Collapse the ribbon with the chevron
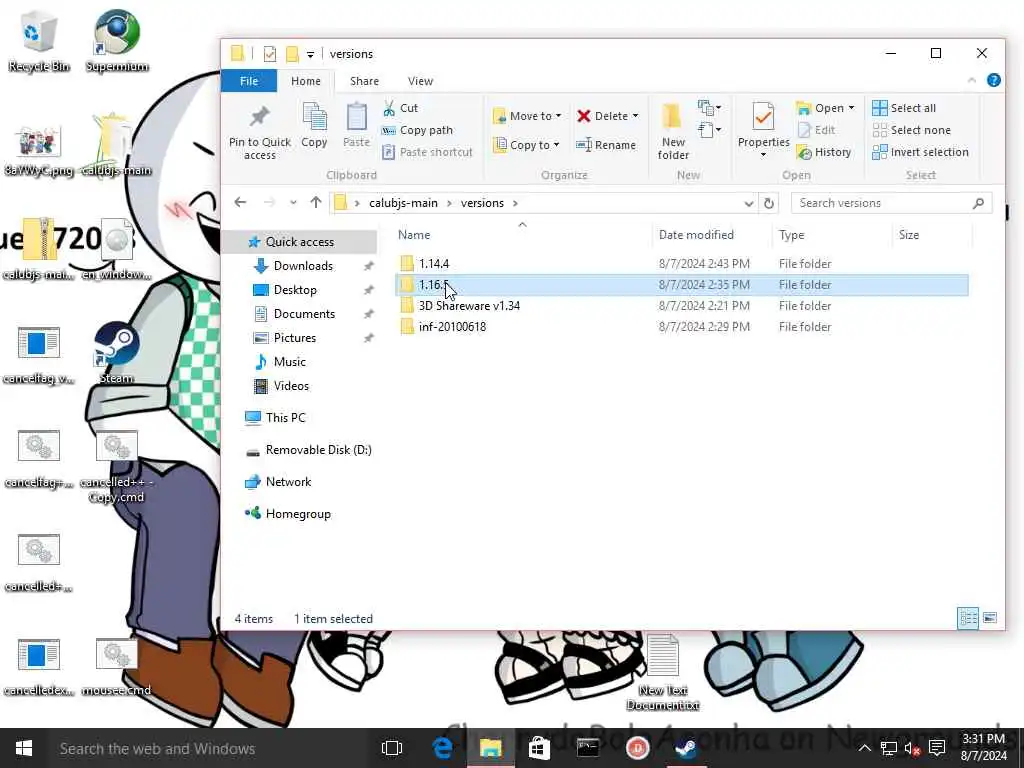 972,80
